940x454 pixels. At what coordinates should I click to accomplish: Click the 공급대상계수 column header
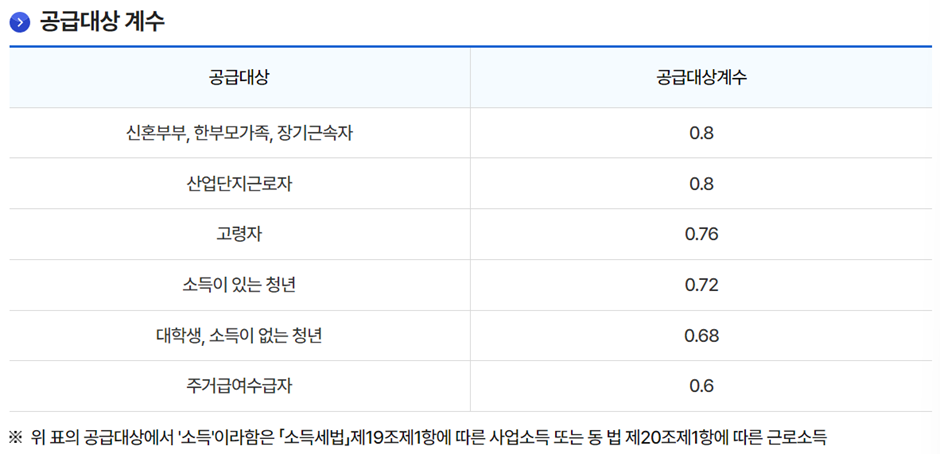point(701,78)
